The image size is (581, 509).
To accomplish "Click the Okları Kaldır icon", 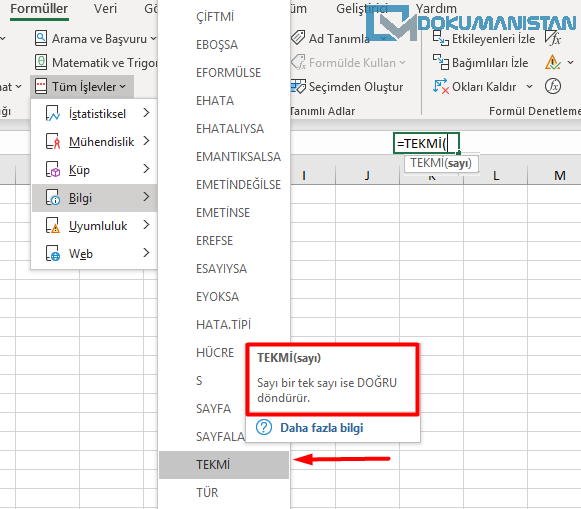I will (441, 86).
